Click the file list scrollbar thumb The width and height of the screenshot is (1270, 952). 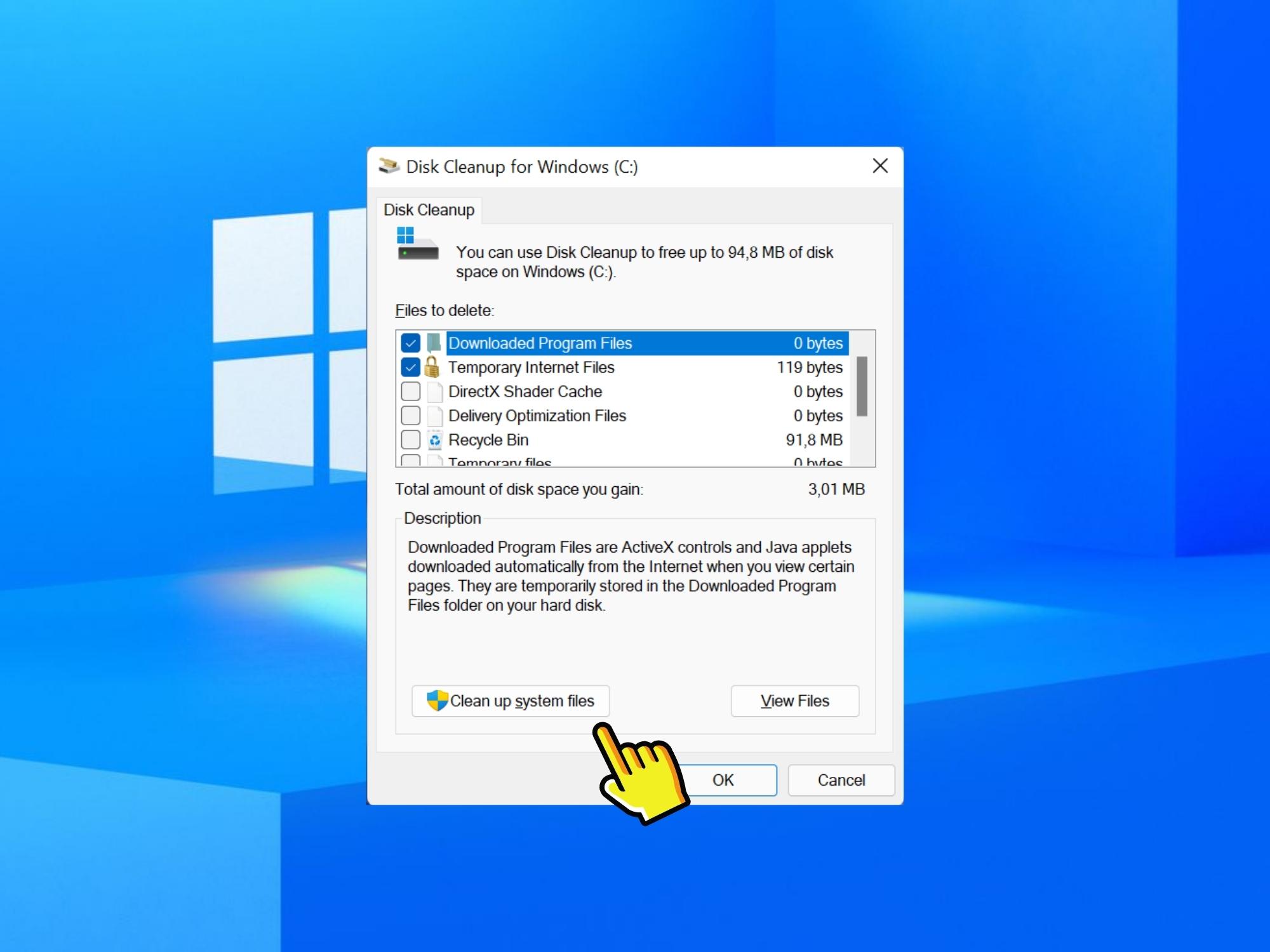point(862,386)
